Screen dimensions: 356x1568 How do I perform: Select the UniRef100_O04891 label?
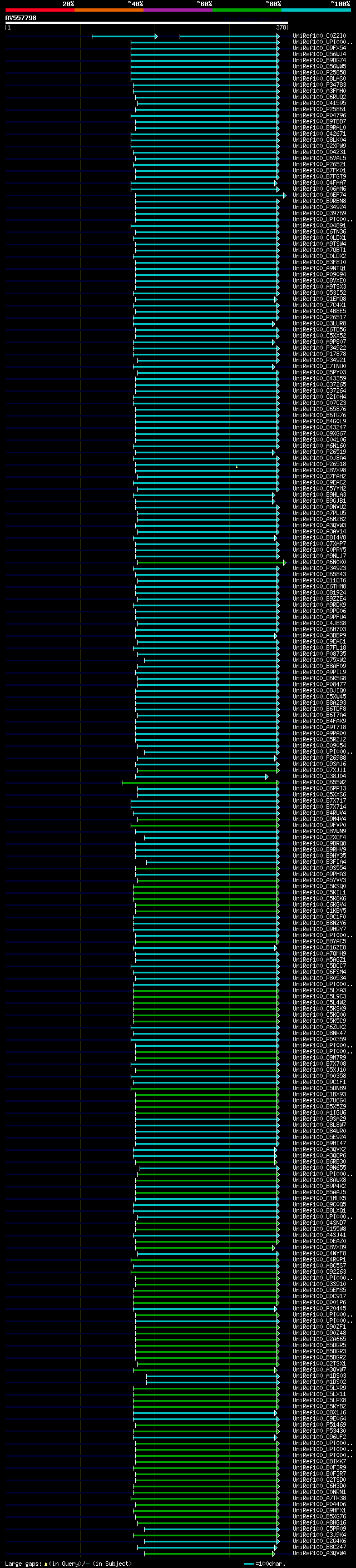pyautogui.click(x=319, y=225)
